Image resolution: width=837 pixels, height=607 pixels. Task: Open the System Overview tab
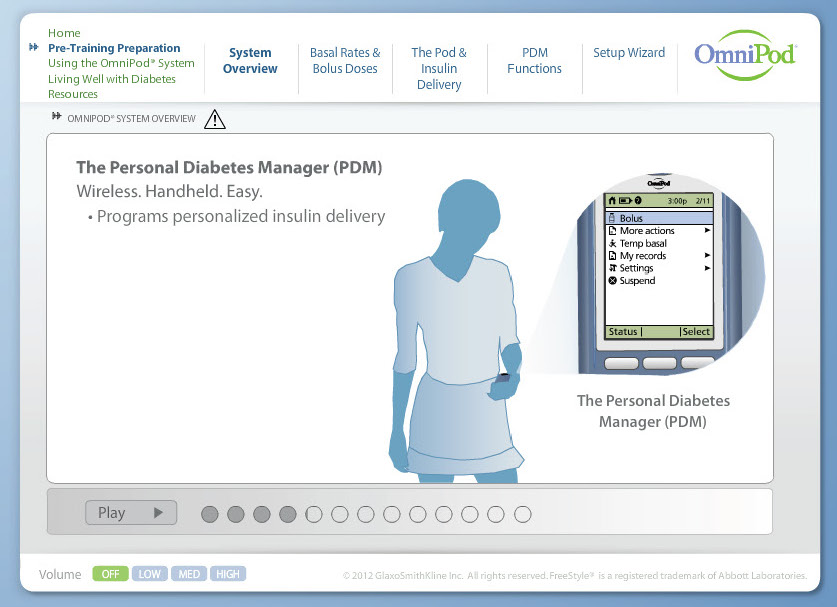(250, 61)
